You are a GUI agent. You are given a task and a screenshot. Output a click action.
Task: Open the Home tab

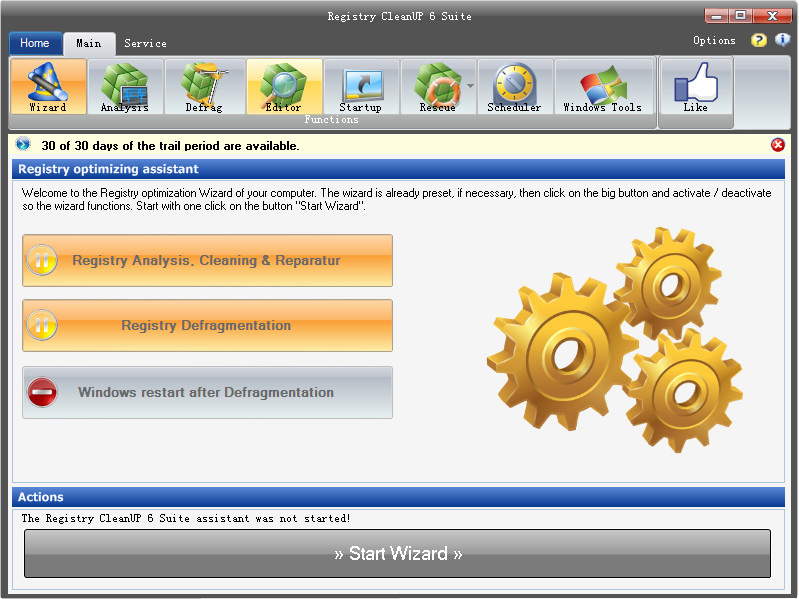(x=35, y=44)
